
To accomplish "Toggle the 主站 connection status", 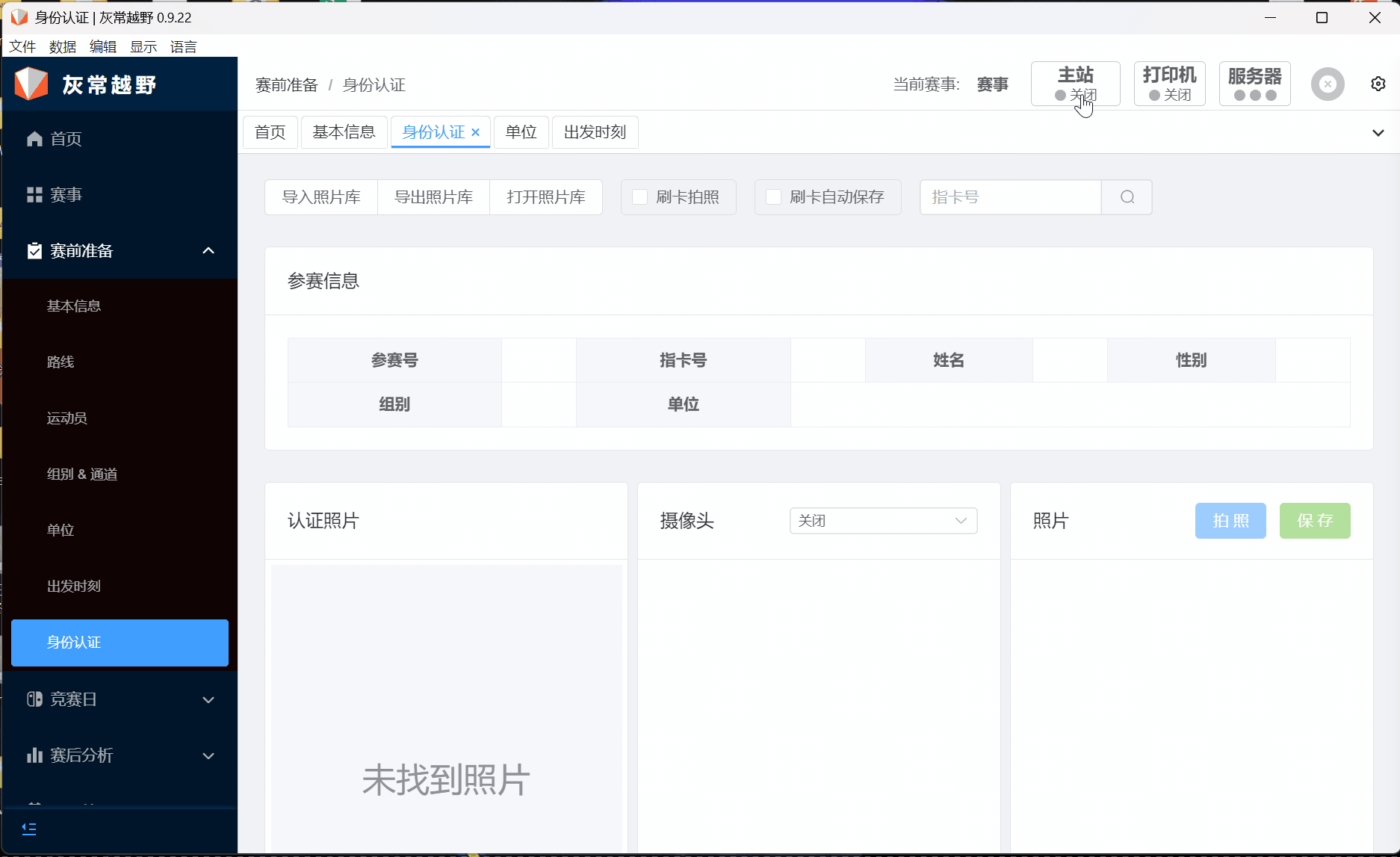I will [x=1075, y=84].
